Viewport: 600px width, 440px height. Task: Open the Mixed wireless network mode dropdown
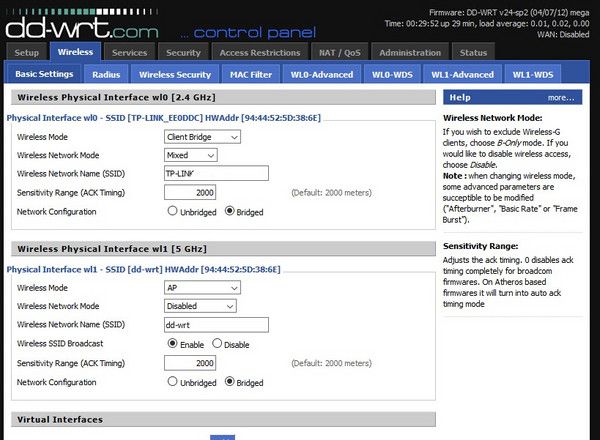click(x=190, y=155)
